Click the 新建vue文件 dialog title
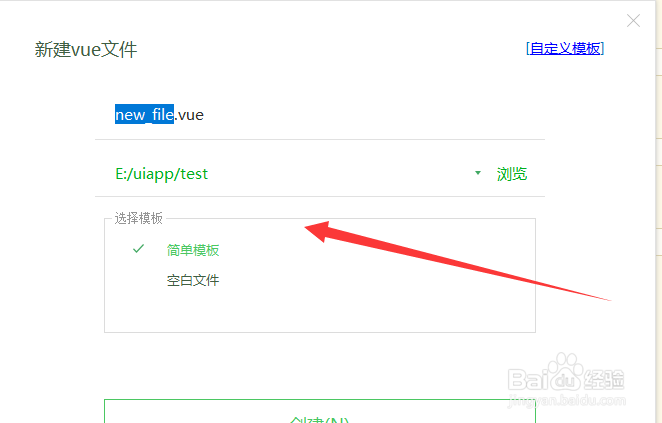 (x=86, y=49)
